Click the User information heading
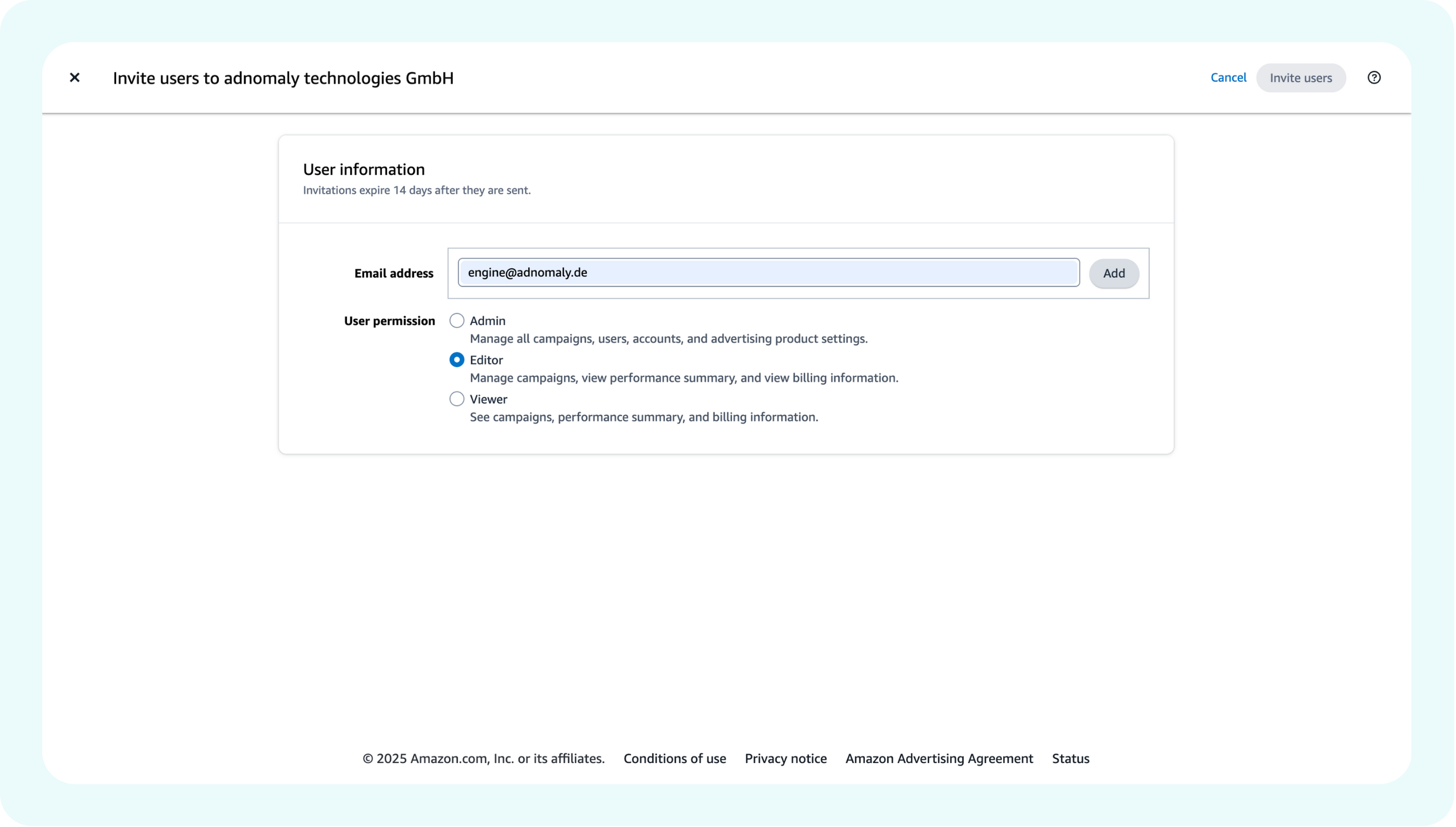Screen dimensions: 1456x827 click(363, 169)
